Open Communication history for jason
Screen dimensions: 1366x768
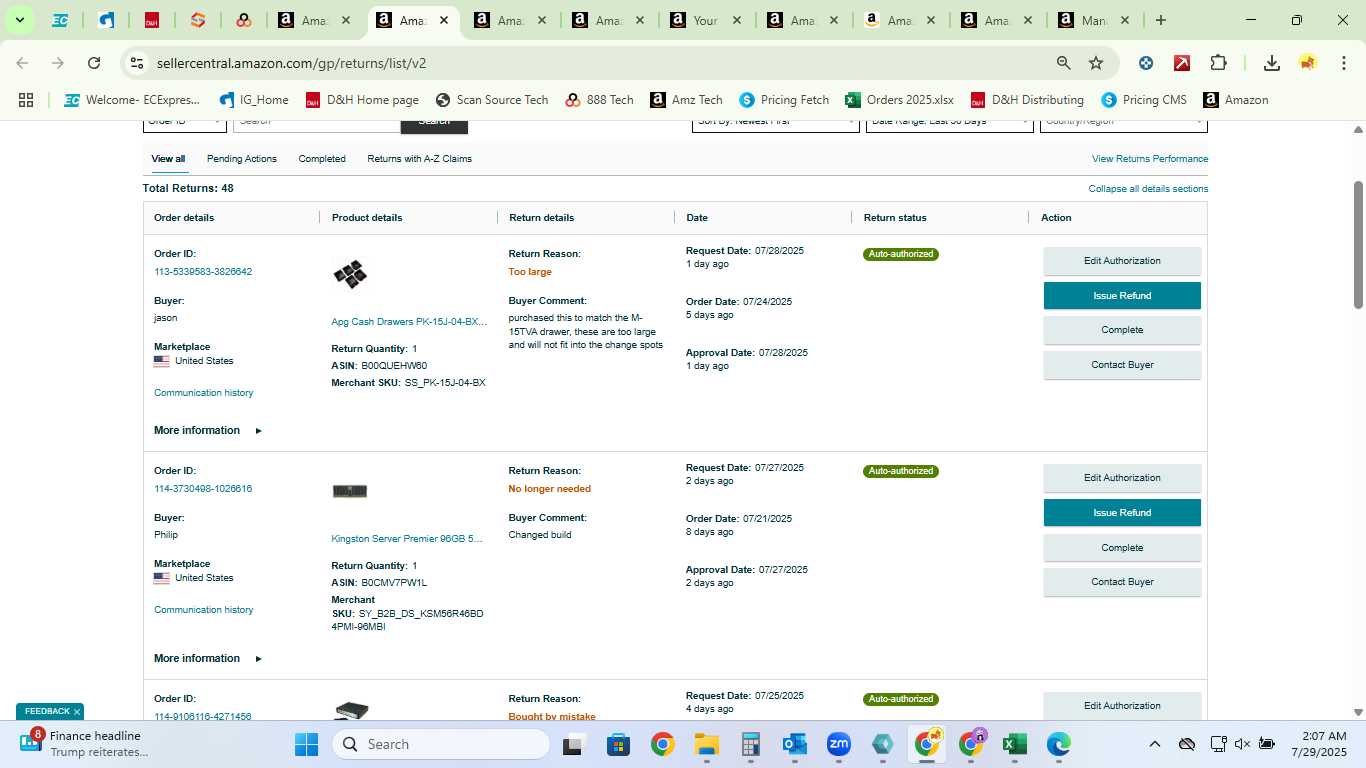tap(204, 393)
